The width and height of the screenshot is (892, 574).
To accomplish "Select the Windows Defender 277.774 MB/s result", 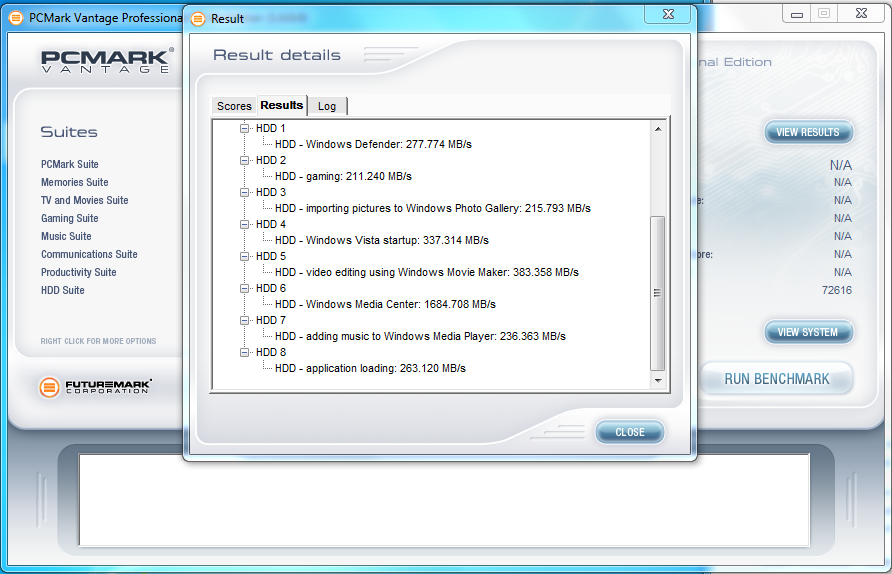I will pyautogui.click(x=373, y=144).
